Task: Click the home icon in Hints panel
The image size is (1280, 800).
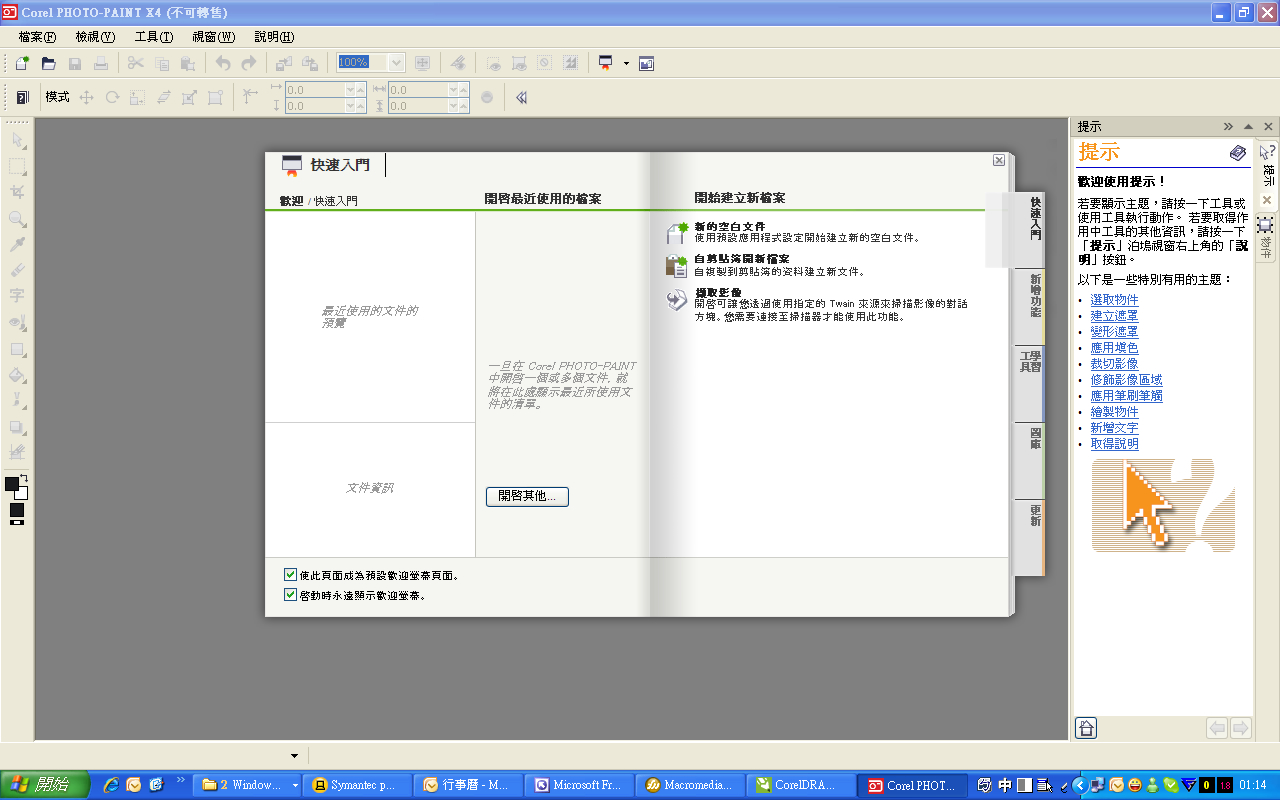Action: click(1086, 728)
